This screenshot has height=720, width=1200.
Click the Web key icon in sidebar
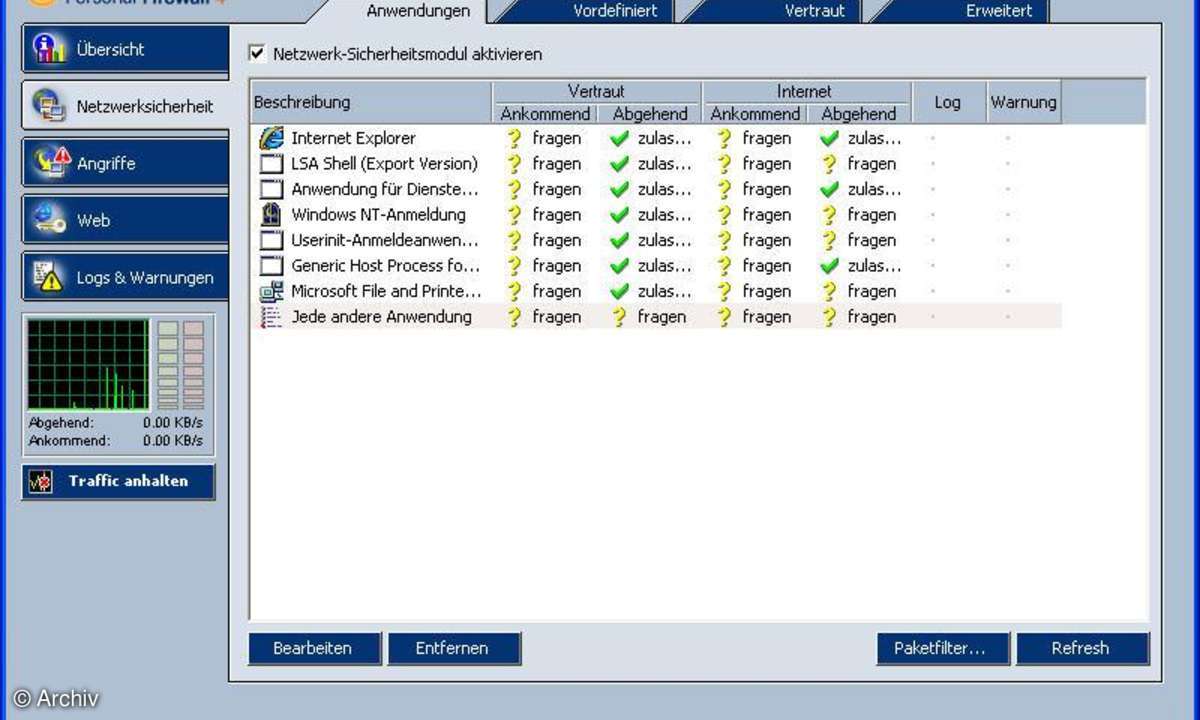pyautogui.click(x=50, y=220)
